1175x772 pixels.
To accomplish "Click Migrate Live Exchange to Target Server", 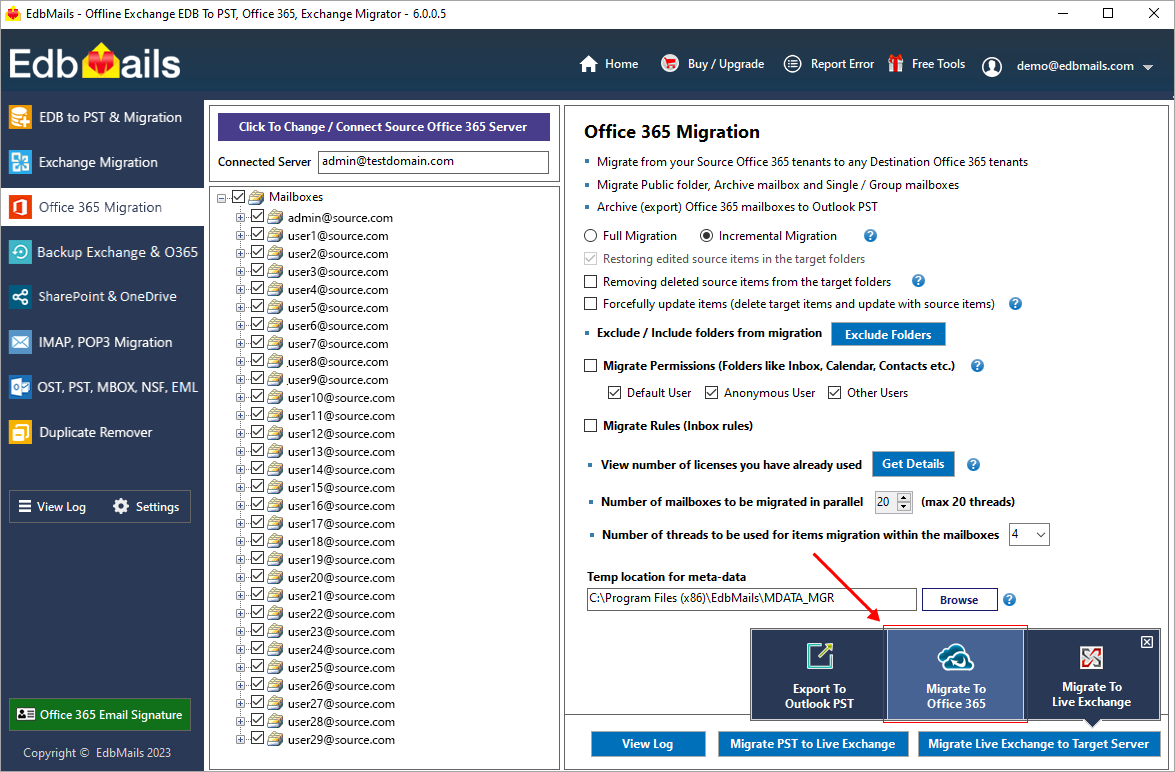I will [1039, 744].
